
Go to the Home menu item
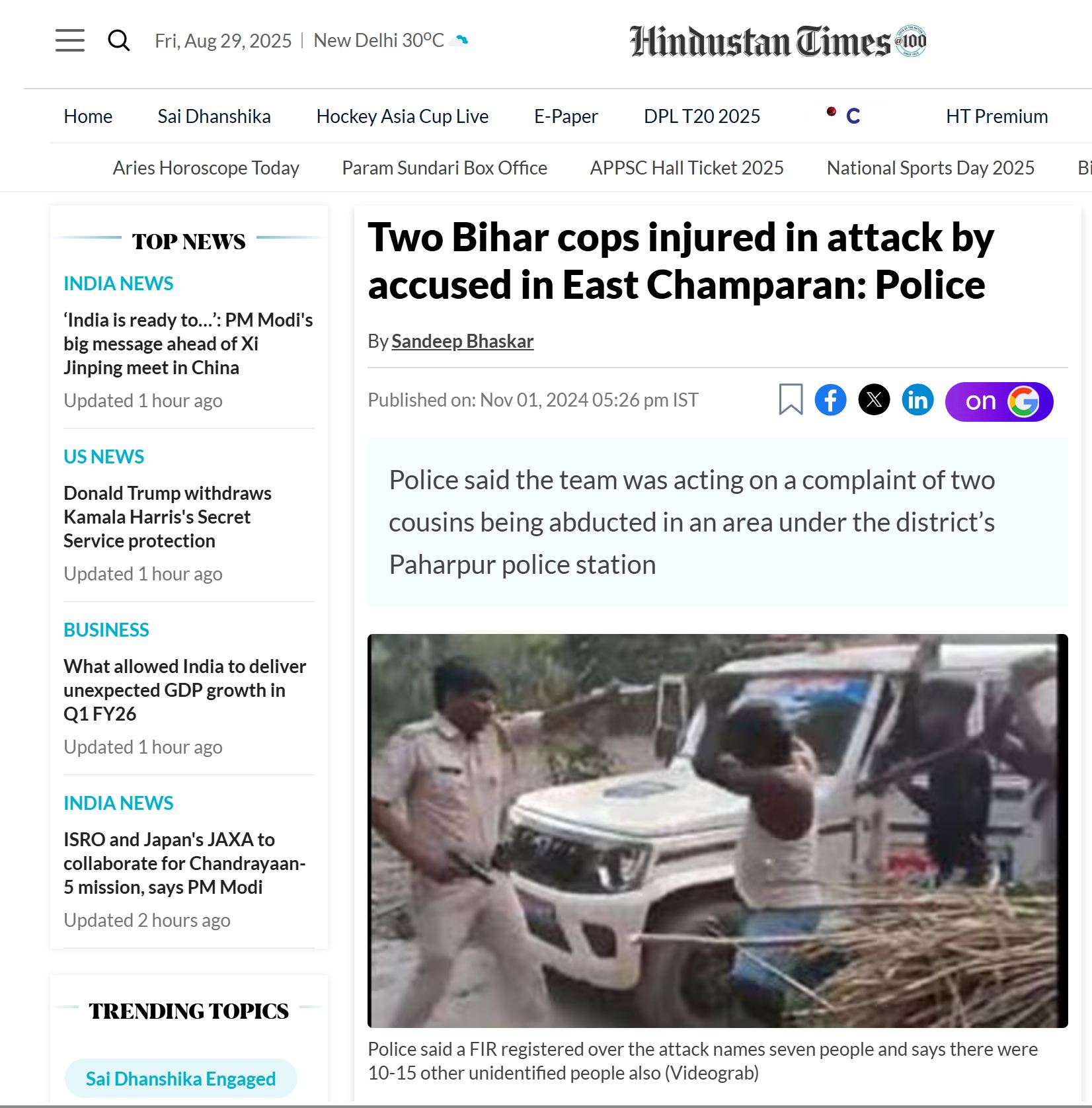[88, 116]
